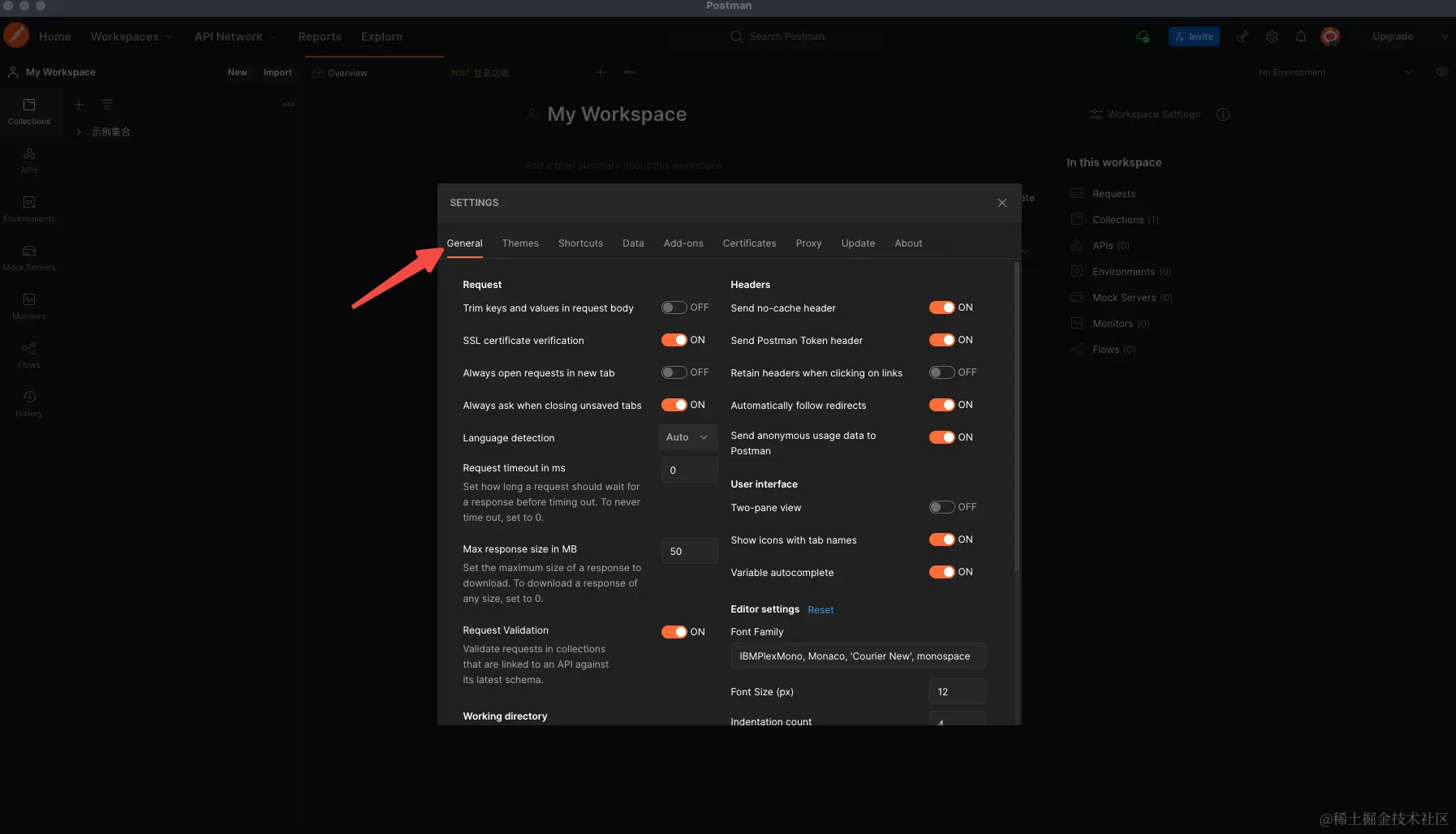Screen dimensions: 1456x834
Task: Switch to the Update settings tab
Action: [858, 243]
